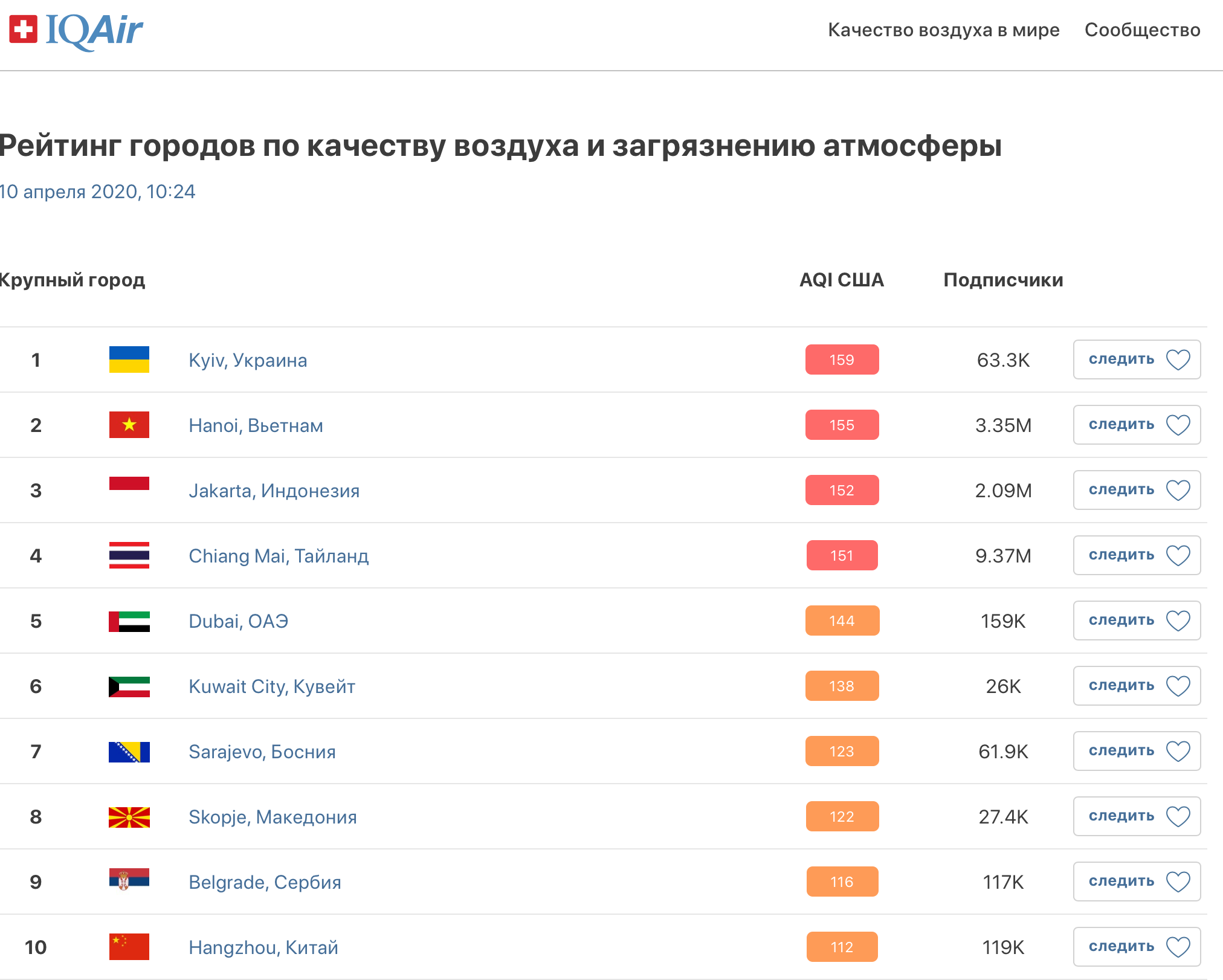Viewport: 1223px width, 980px height.
Task: Click the red AQI 159 badge
Action: (842, 359)
